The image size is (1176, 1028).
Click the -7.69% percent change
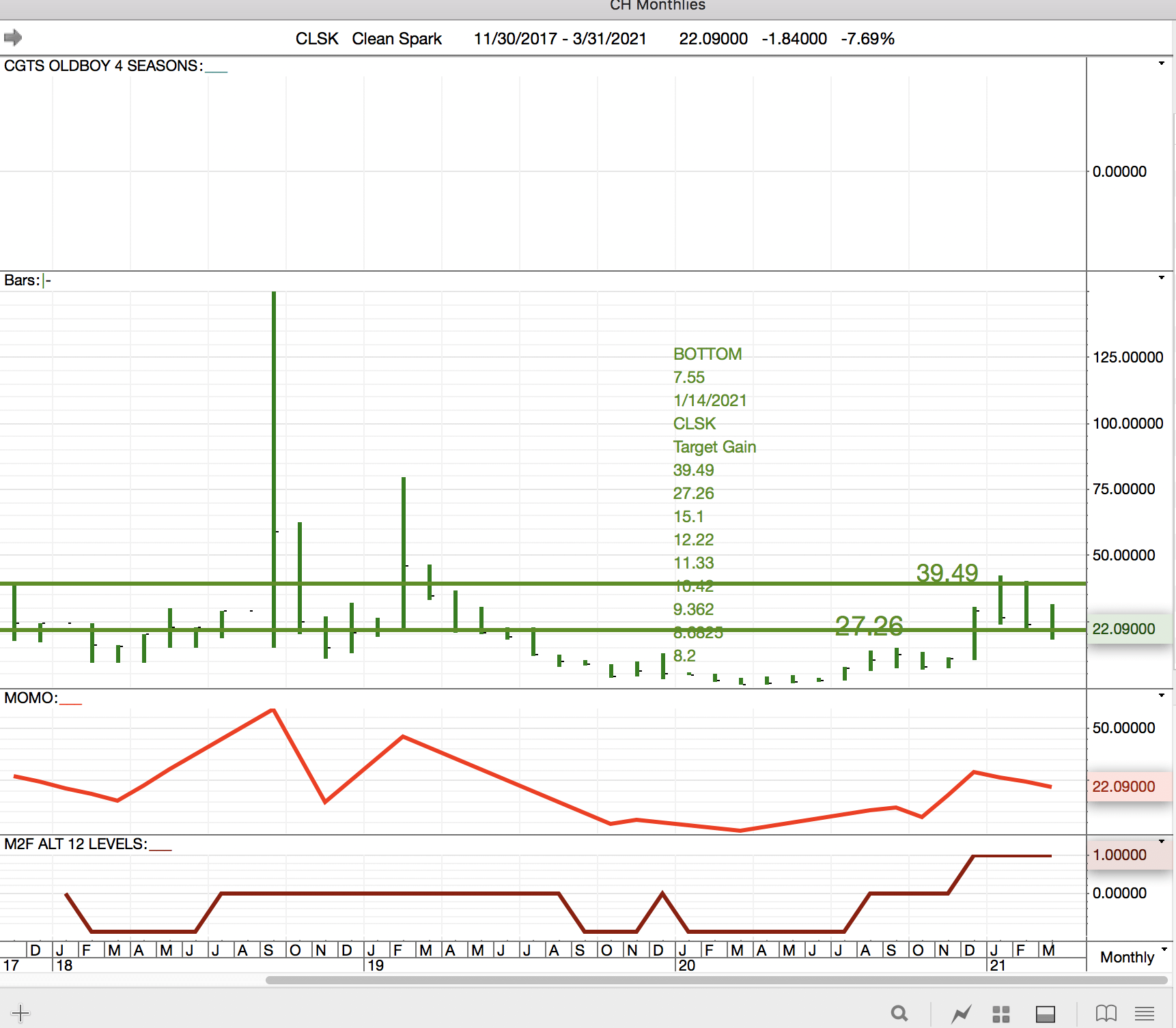(867, 39)
